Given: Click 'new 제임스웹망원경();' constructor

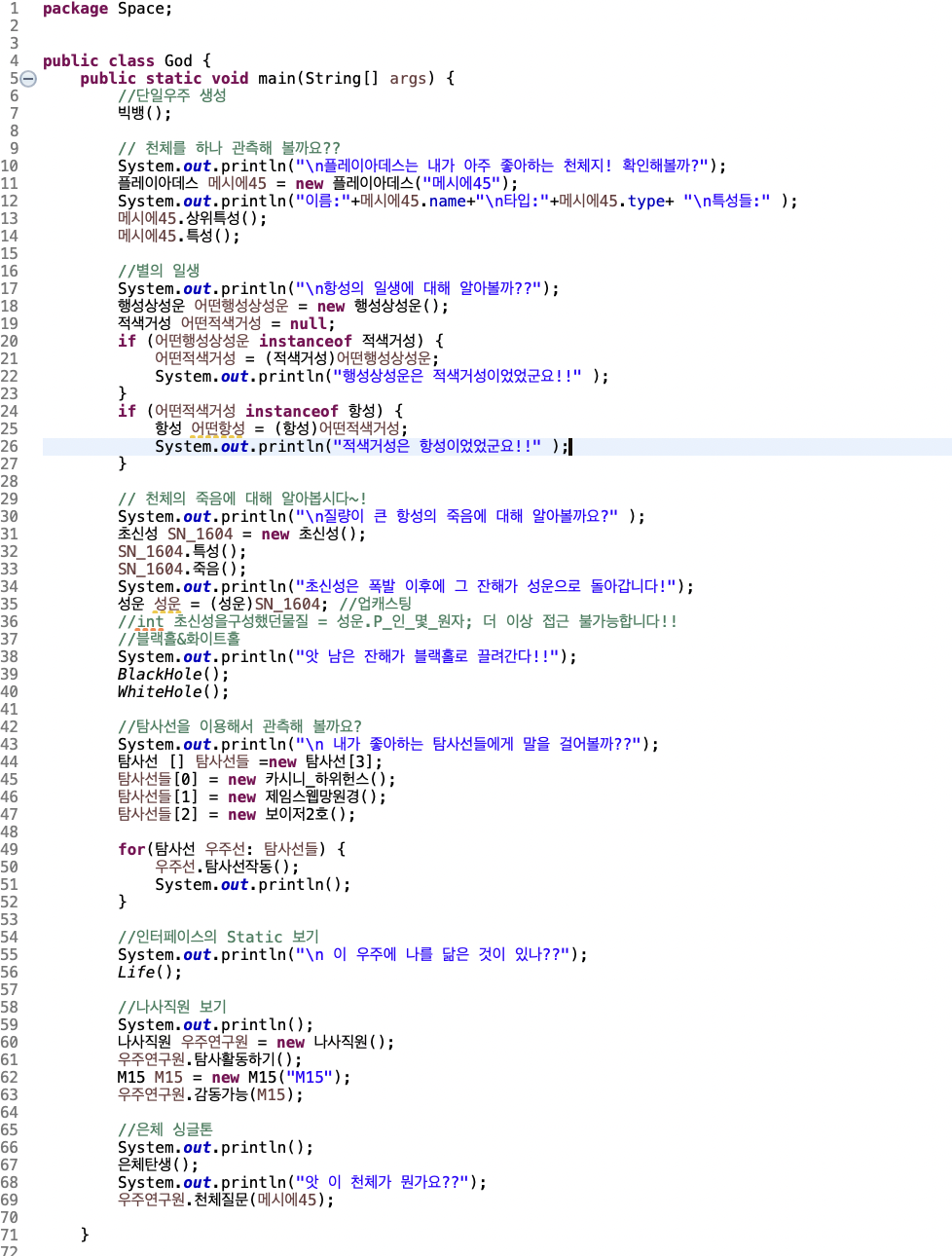Looking at the screenshot, I should click(308, 797).
